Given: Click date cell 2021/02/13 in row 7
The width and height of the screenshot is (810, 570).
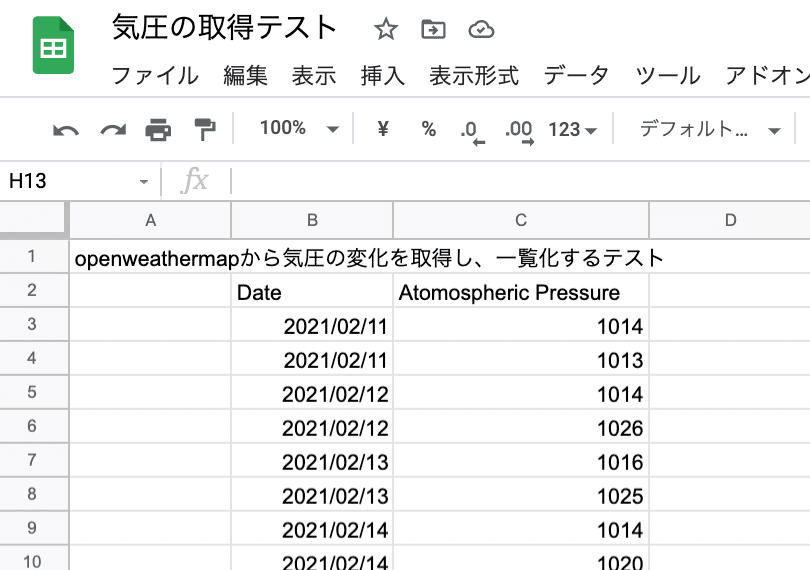Looking at the screenshot, I should click(312, 461).
